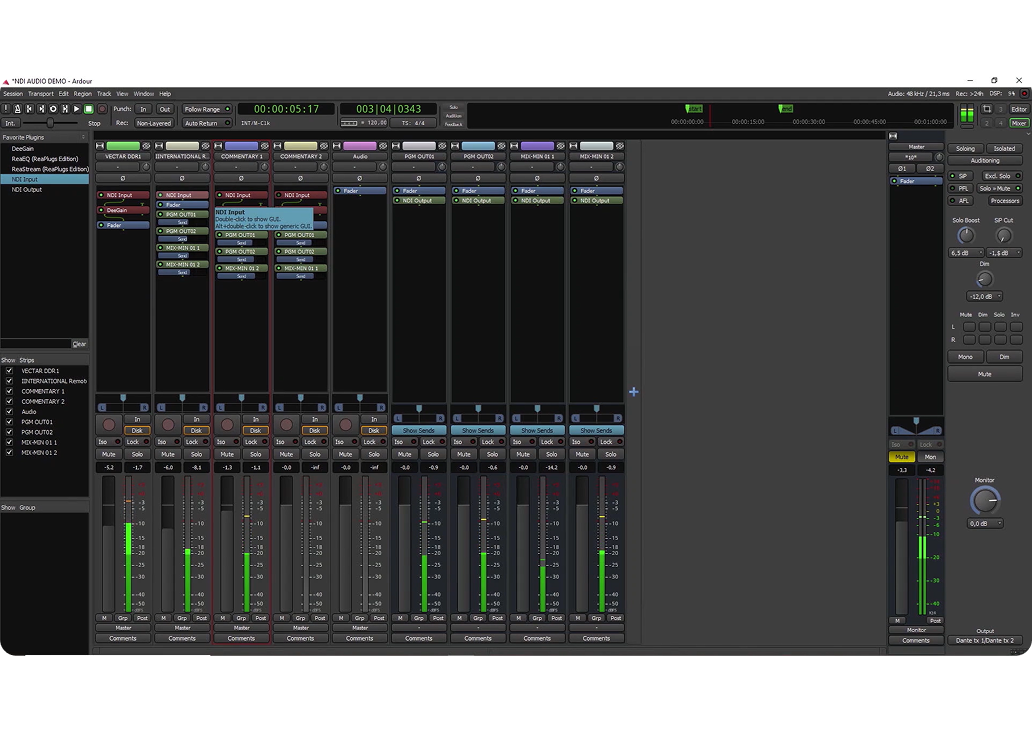Mute the VECTAR DDR1 channel
1032x732 pixels.
[109, 454]
